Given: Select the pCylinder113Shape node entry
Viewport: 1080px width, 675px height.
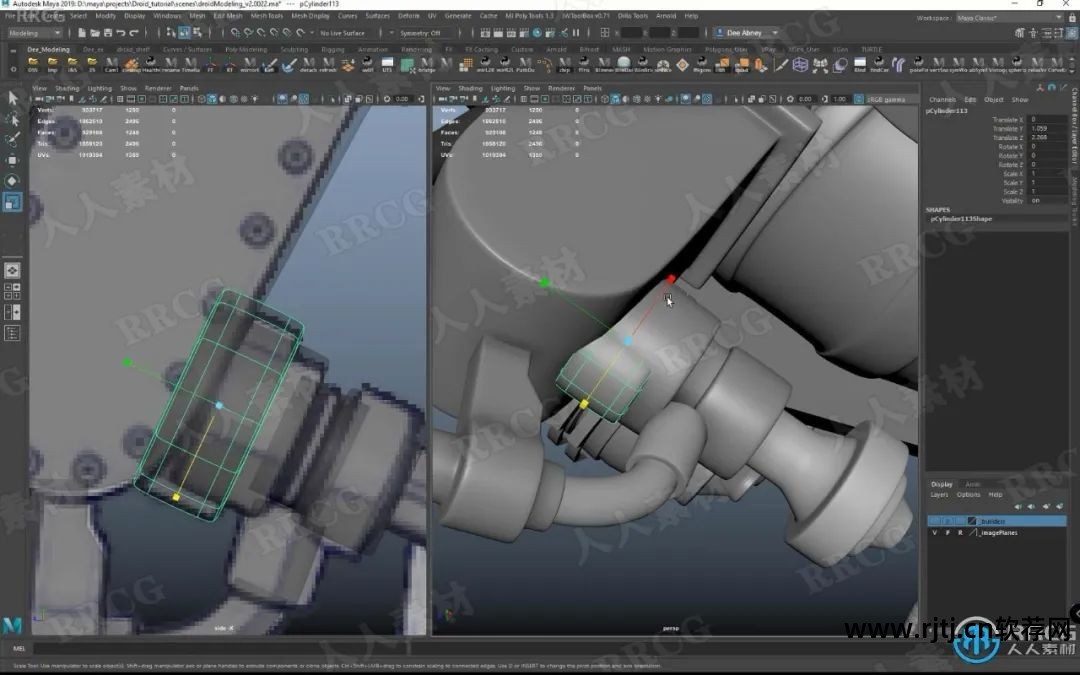Looking at the screenshot, I should tap(961, 218).
